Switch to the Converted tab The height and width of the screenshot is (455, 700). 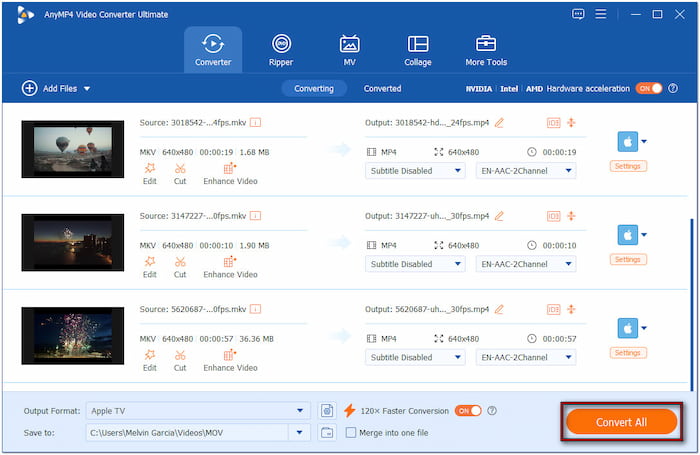pyautogui.click(x=382, y=88)
